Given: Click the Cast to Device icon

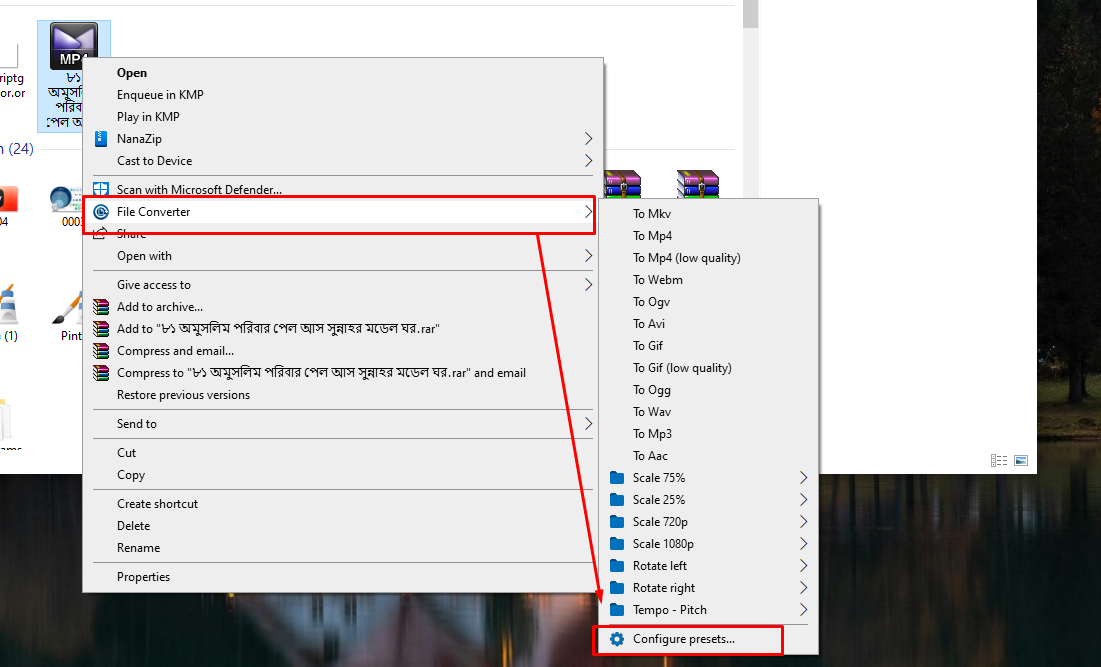Looking at the screenshot, I should (101, 161).
